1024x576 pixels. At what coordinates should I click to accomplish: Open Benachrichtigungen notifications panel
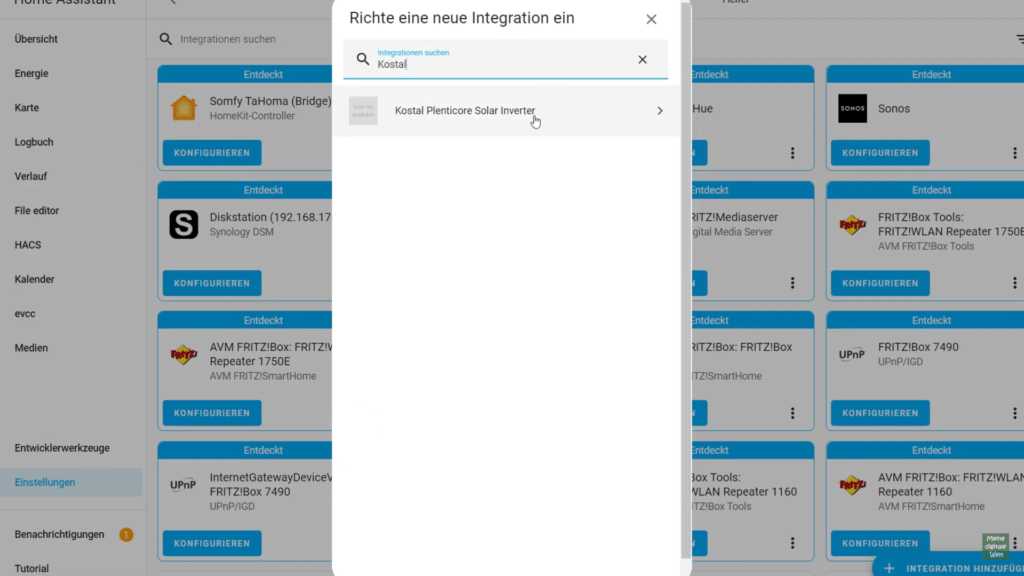60,535
